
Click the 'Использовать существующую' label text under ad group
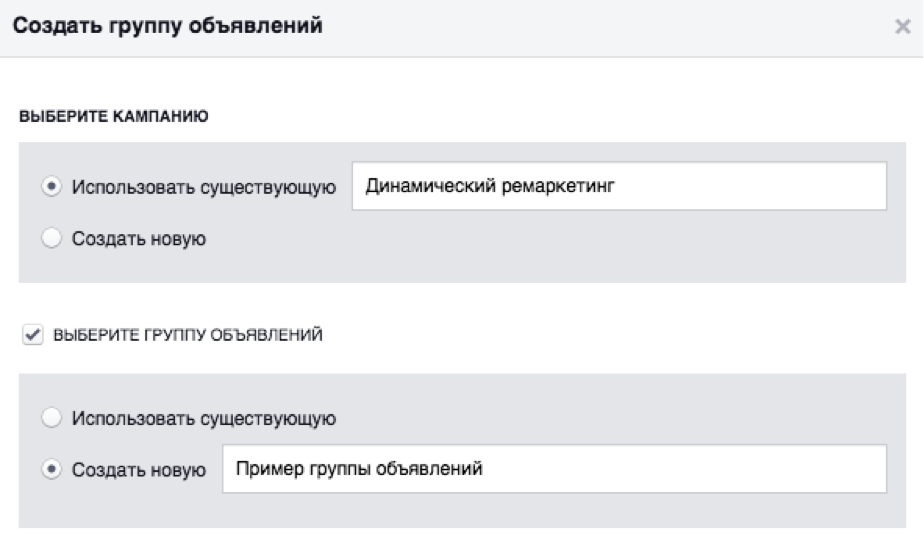(202, 418)
